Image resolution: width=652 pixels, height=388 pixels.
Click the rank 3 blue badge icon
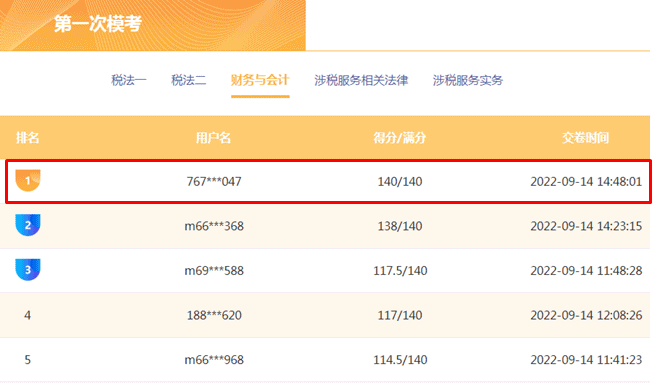[28, 269]
